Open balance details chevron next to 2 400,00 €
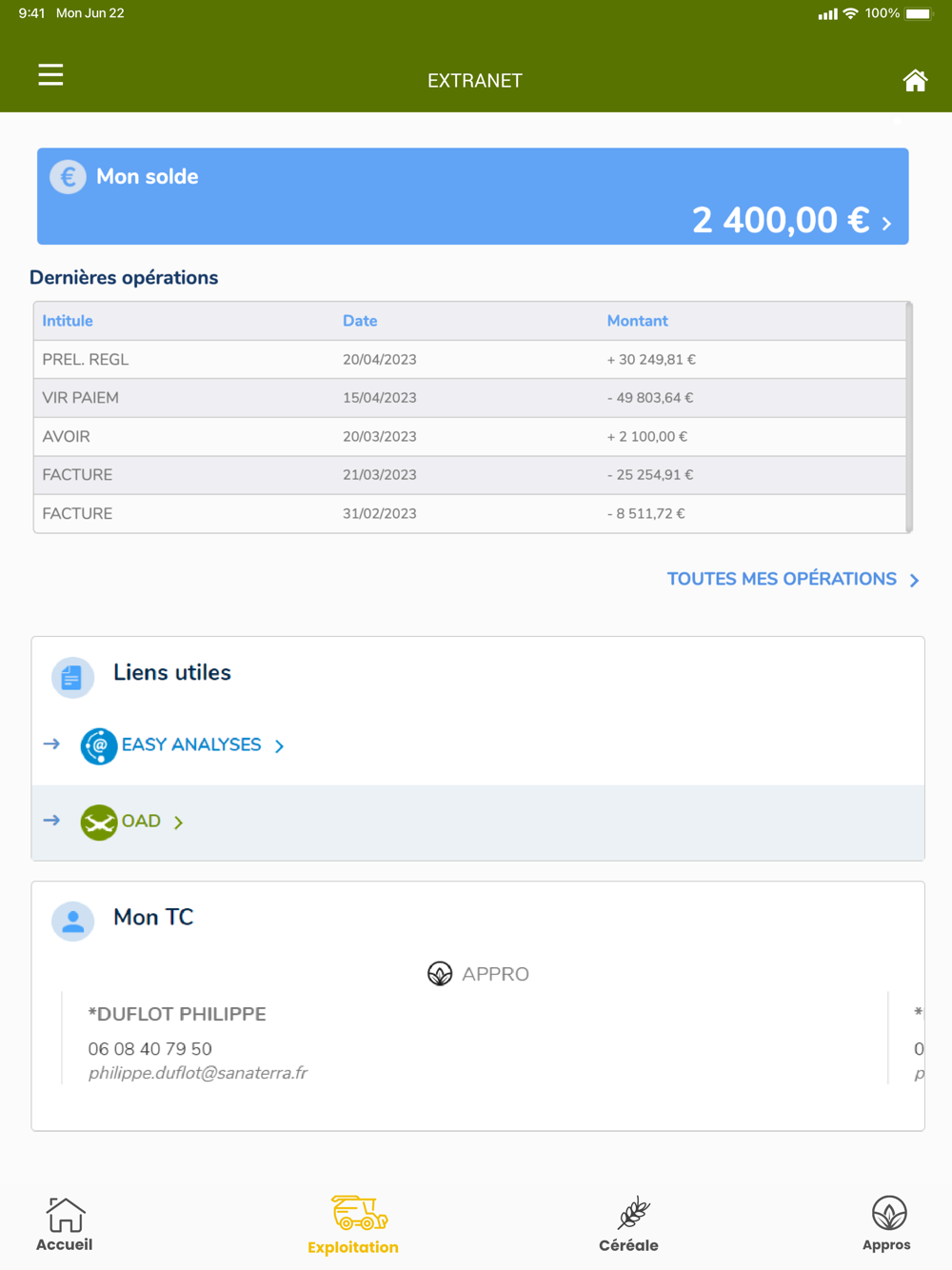The image size is (952, 1270). pos(886,224)
